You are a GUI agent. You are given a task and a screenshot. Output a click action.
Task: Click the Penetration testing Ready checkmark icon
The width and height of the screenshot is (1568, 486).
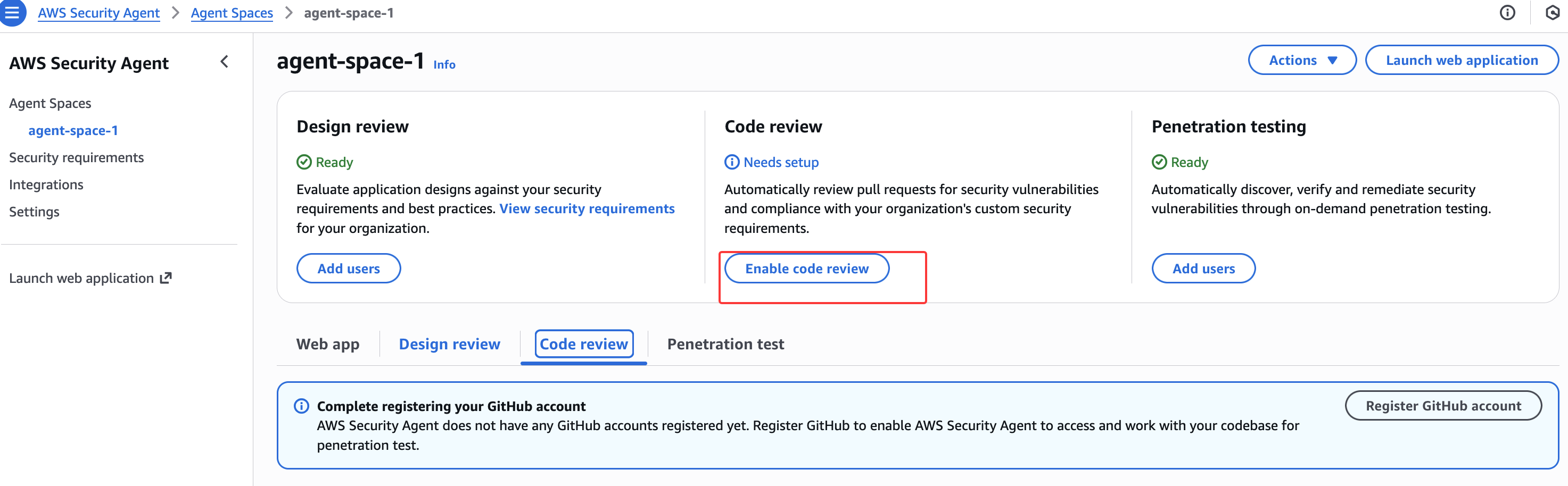pyautogui.click(x=1159, y=162)
